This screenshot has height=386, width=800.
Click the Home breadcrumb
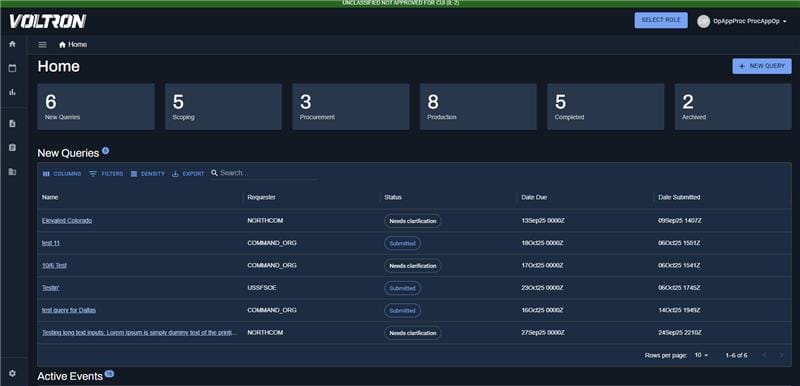click(73, 44)
